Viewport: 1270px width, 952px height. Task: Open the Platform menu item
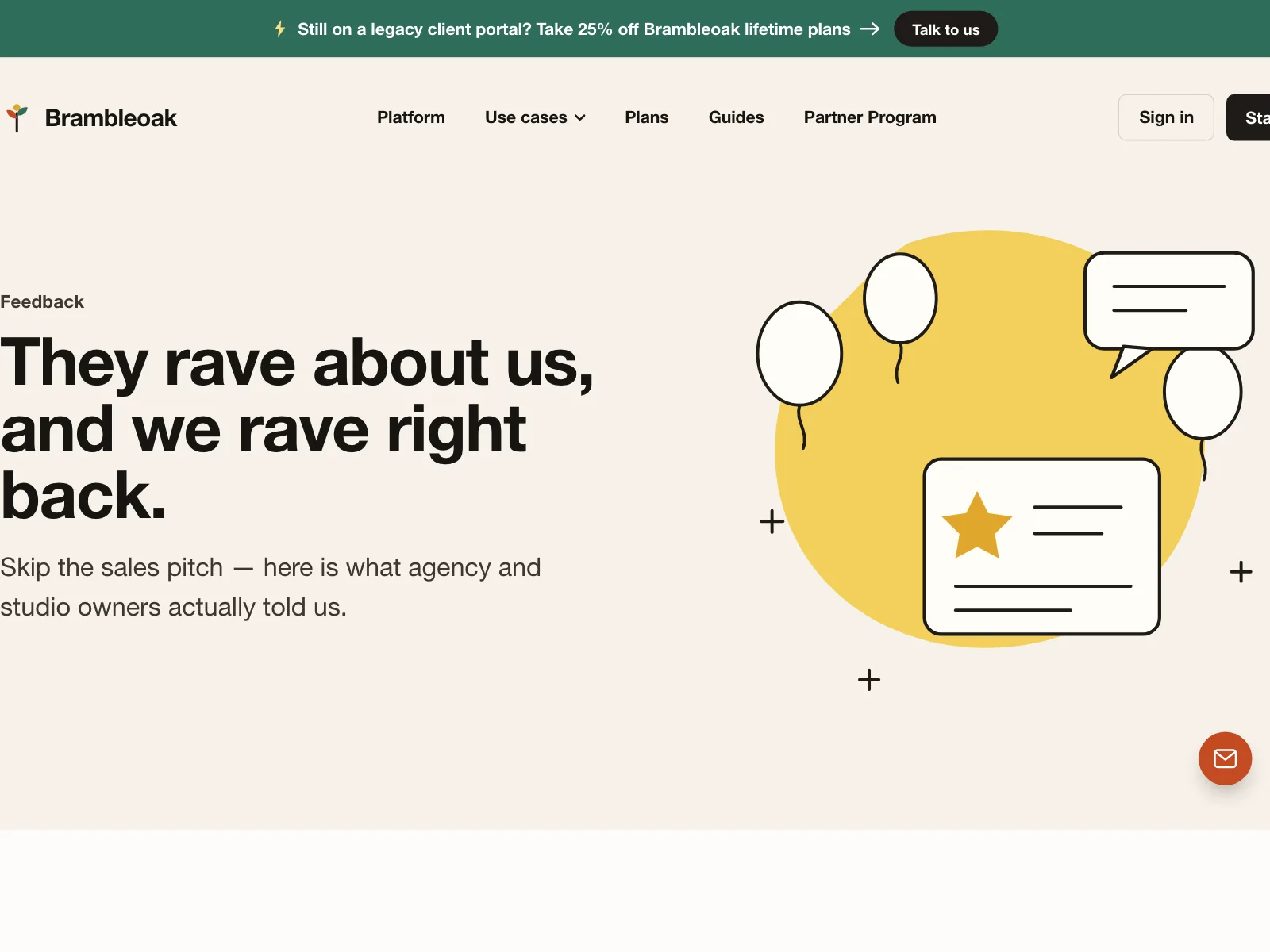tap(411, 117)
